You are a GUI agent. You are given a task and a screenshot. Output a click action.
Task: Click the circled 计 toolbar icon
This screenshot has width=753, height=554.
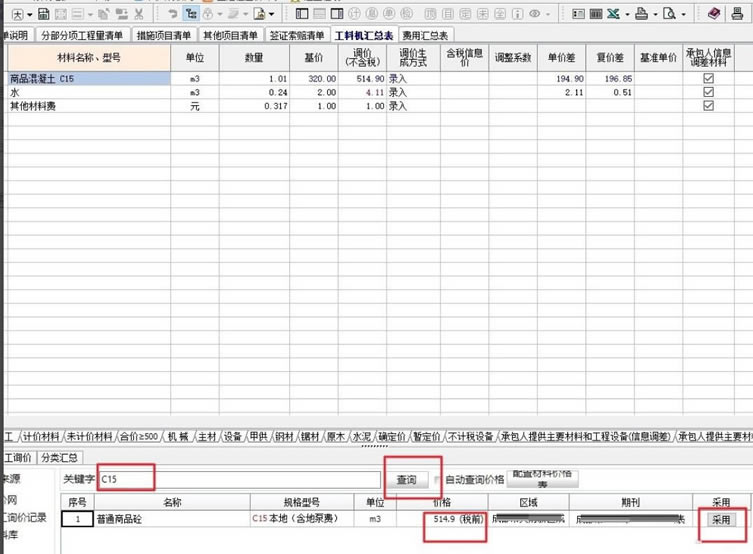[x=354, y=14]
